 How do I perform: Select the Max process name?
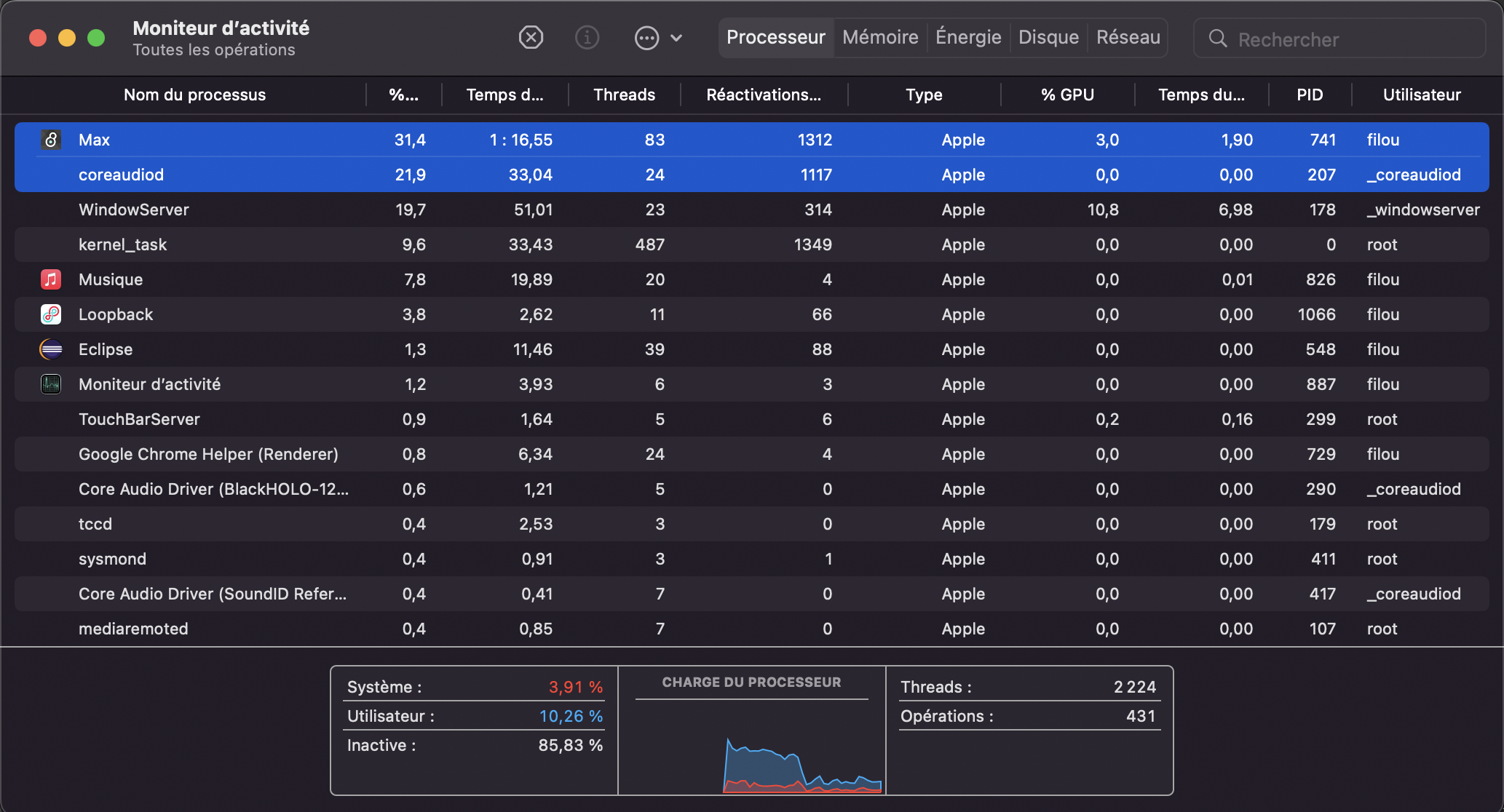94,140
